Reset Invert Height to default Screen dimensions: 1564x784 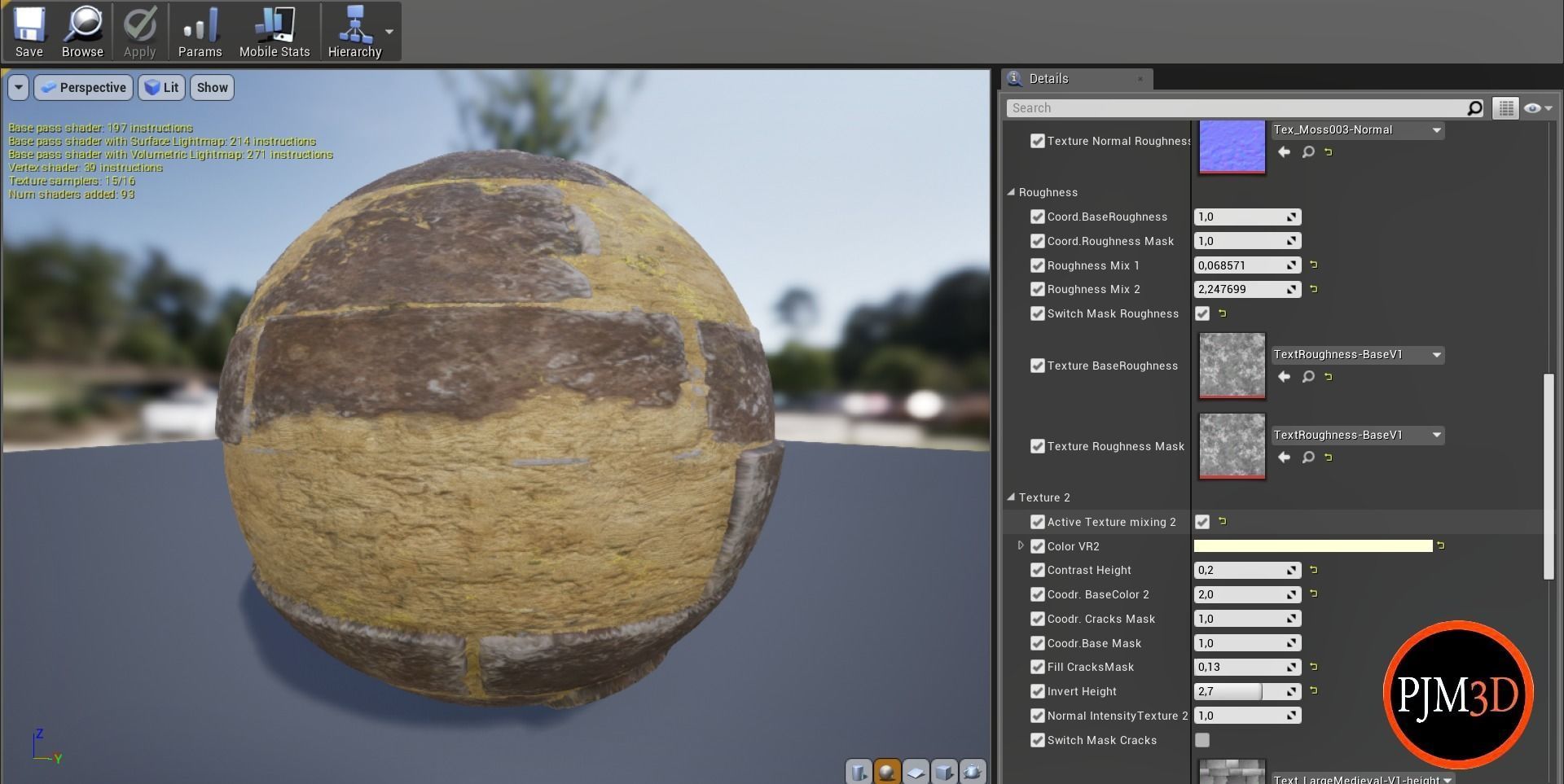[x=1314, y=691]
